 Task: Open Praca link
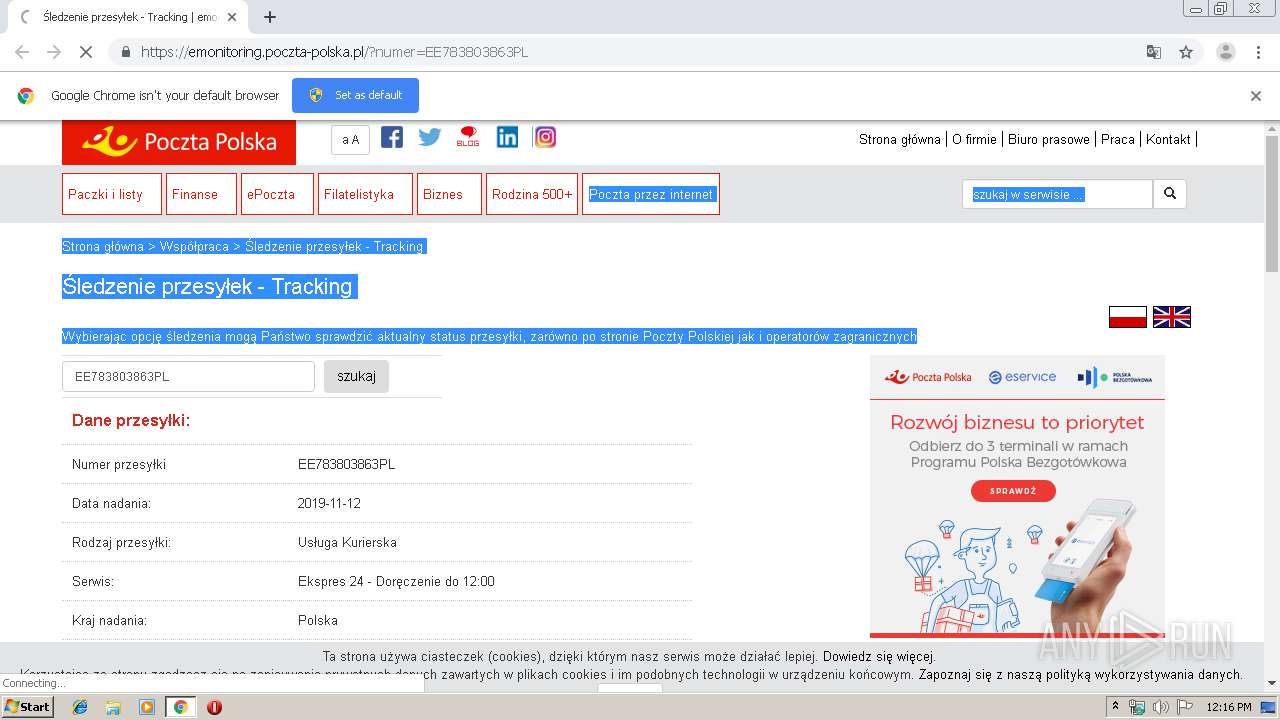[x=1118, y=139]
